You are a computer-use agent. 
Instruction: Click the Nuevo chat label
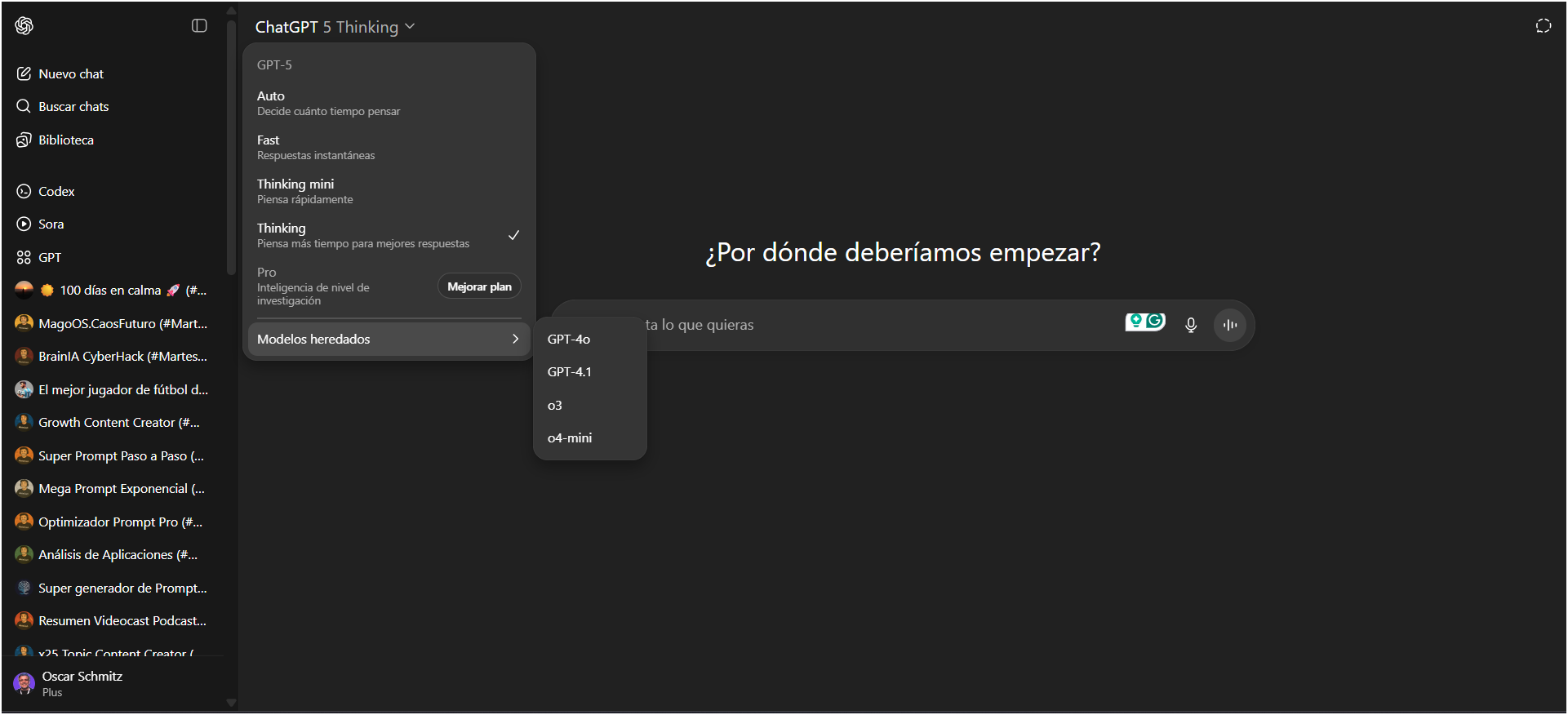pyautogui.click(x=71, y=73)
